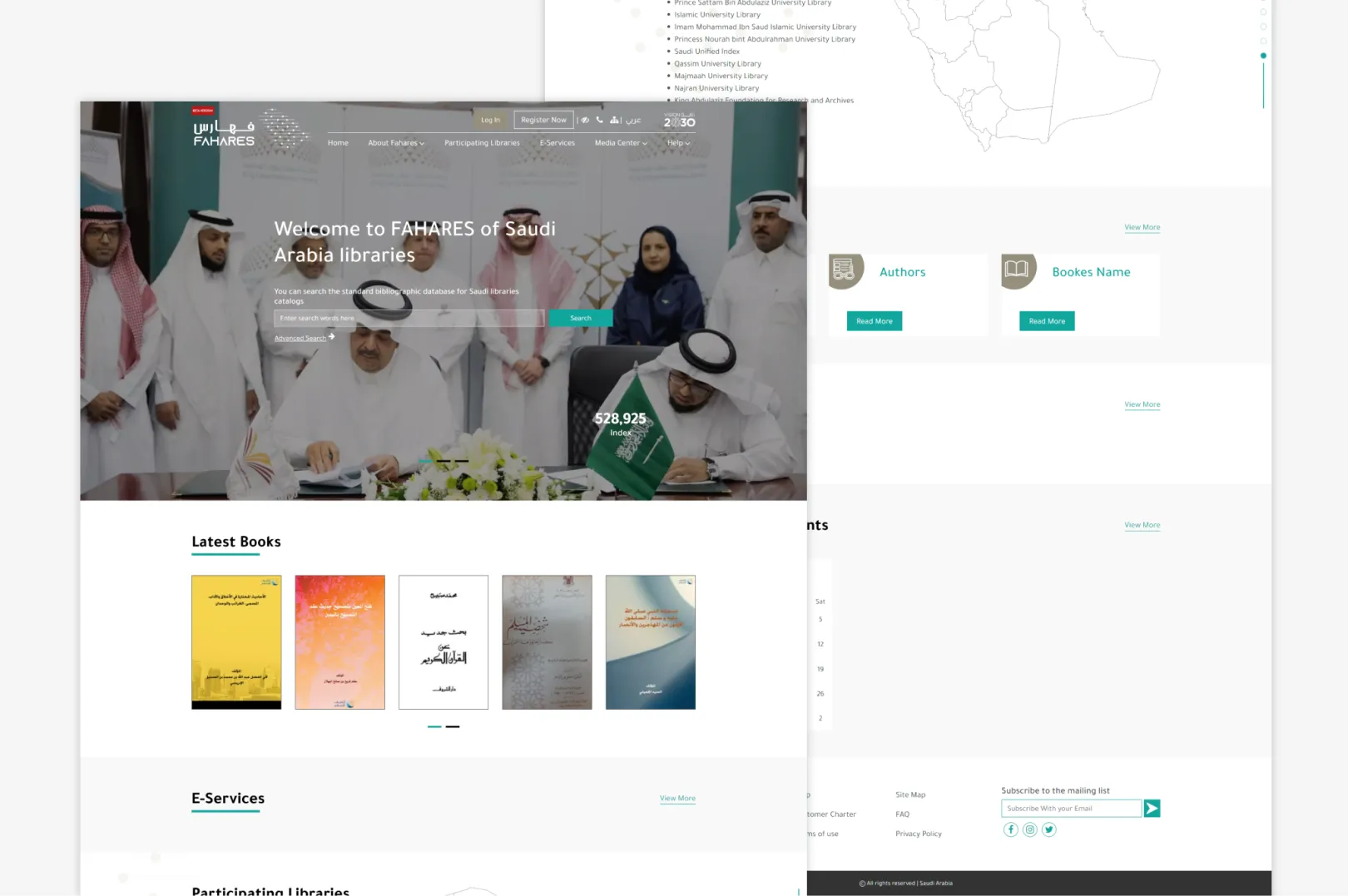Screen dimensions: 1348x896
Task: Open the Twitter social icon
Action: (x=1048, y=829)
